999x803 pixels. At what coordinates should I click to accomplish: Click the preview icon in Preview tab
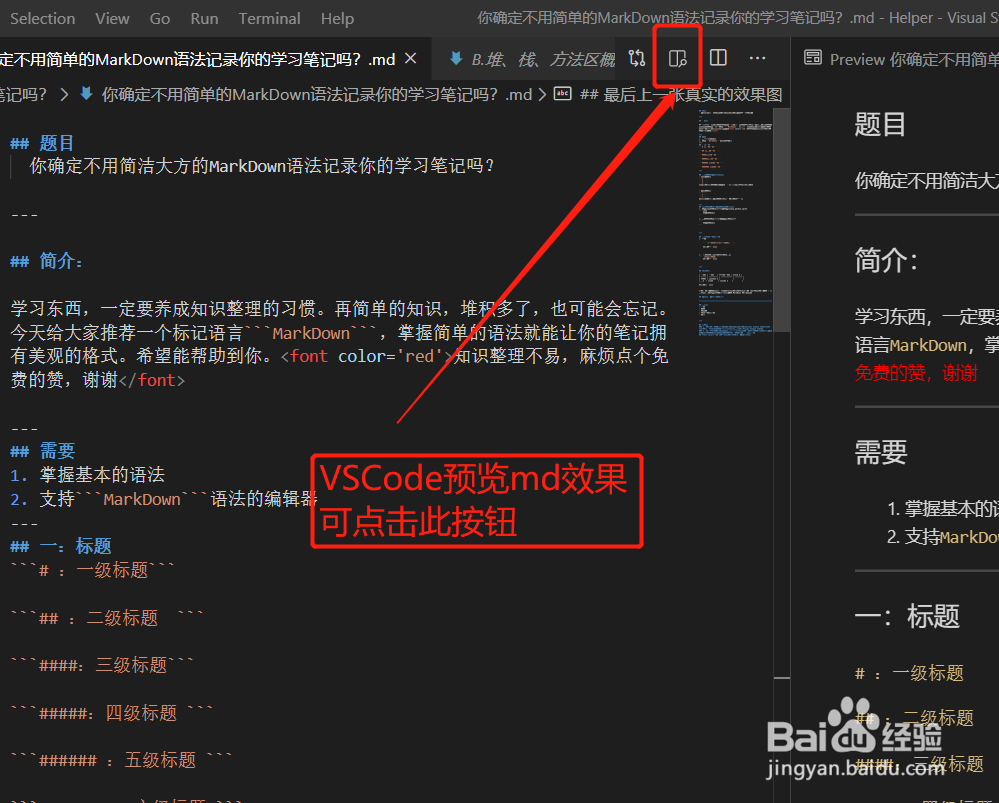tap(812, 58)
